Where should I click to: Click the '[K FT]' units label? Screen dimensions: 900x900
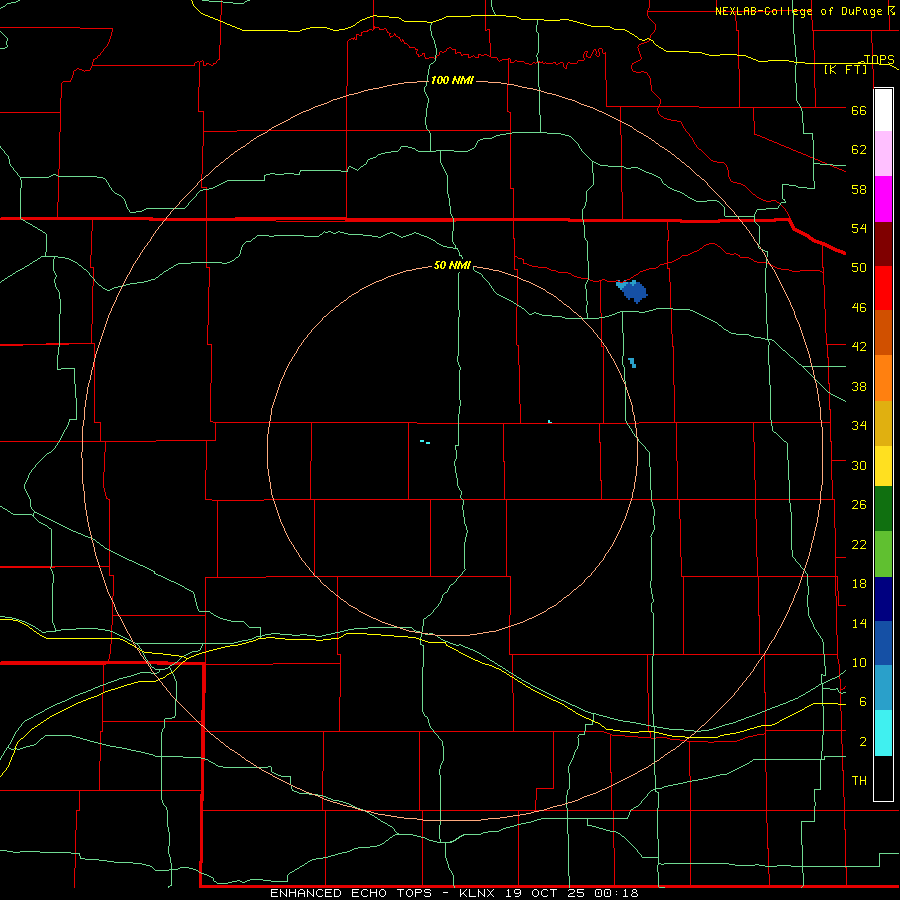pos(845,70)
